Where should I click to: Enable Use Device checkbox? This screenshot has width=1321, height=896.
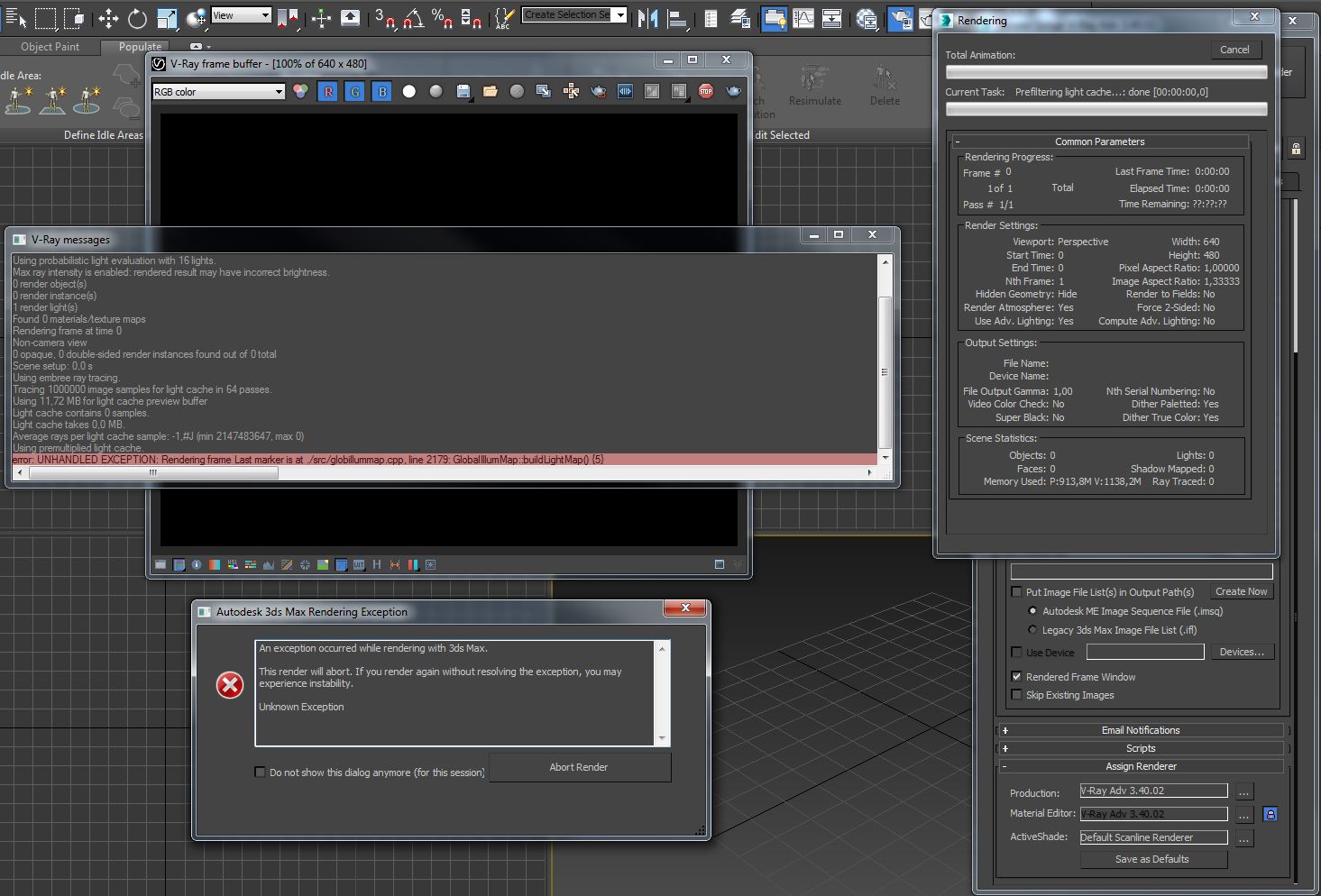(x=1017, y=652)
